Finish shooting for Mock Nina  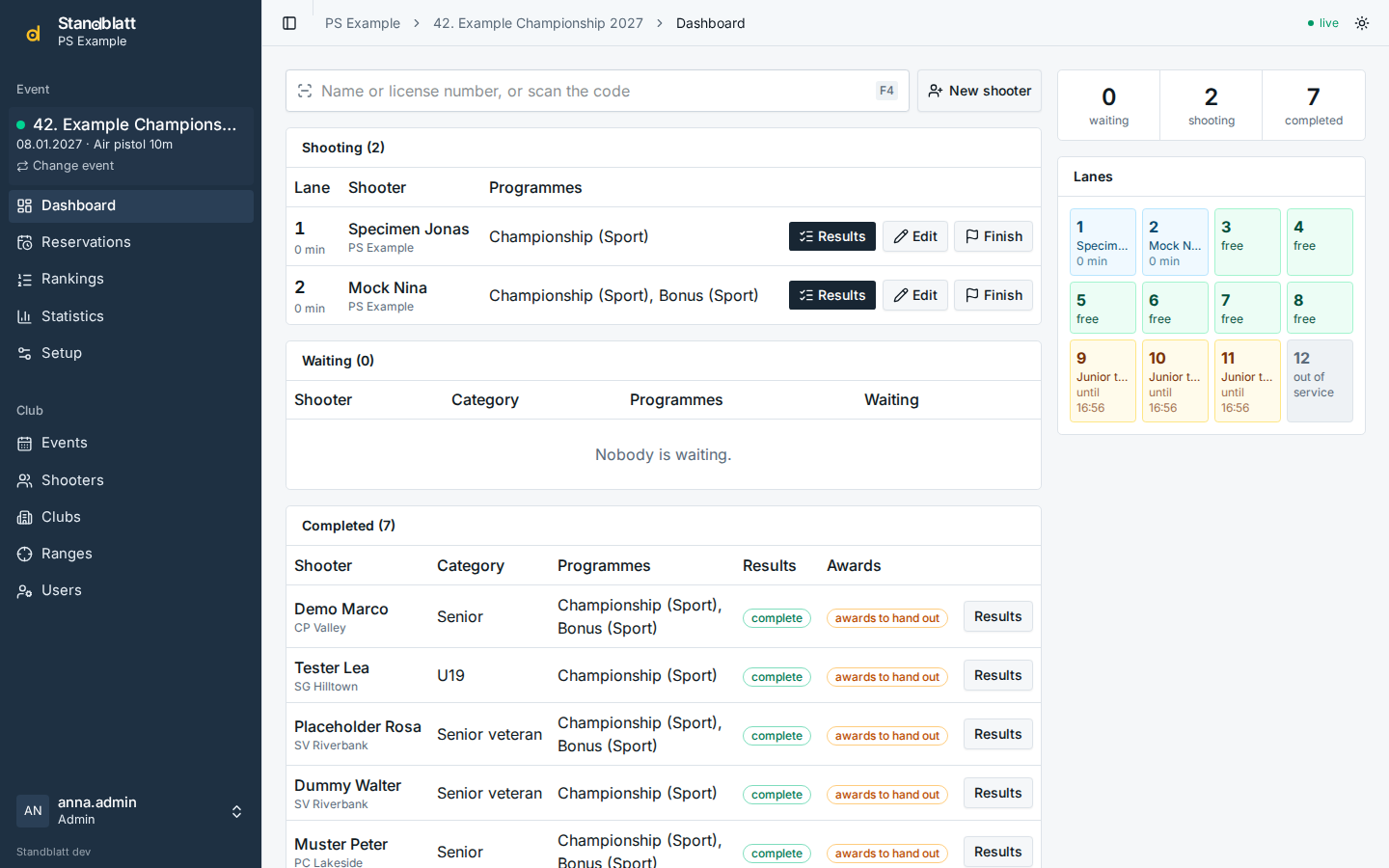click(x=994, y=295)
